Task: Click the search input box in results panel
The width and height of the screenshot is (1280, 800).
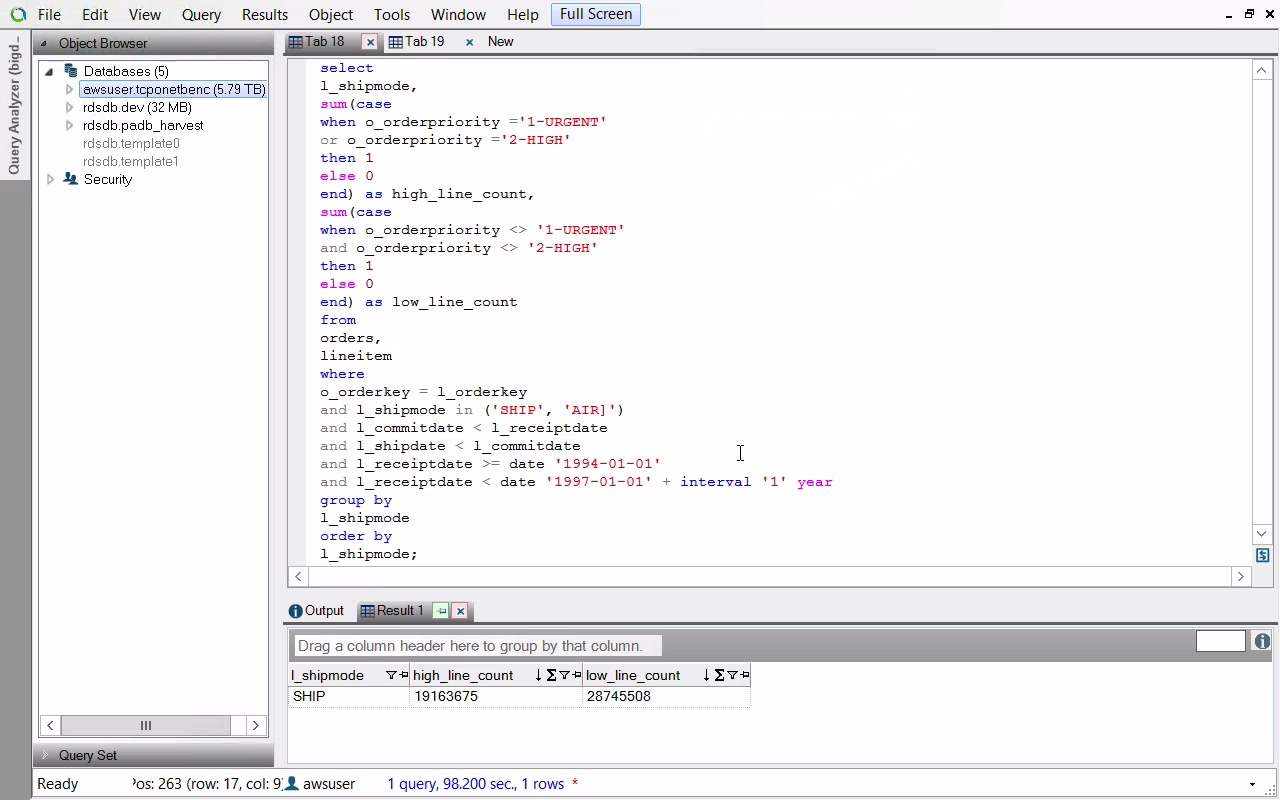Action: pyautogui.click(x=1220, y=642)
